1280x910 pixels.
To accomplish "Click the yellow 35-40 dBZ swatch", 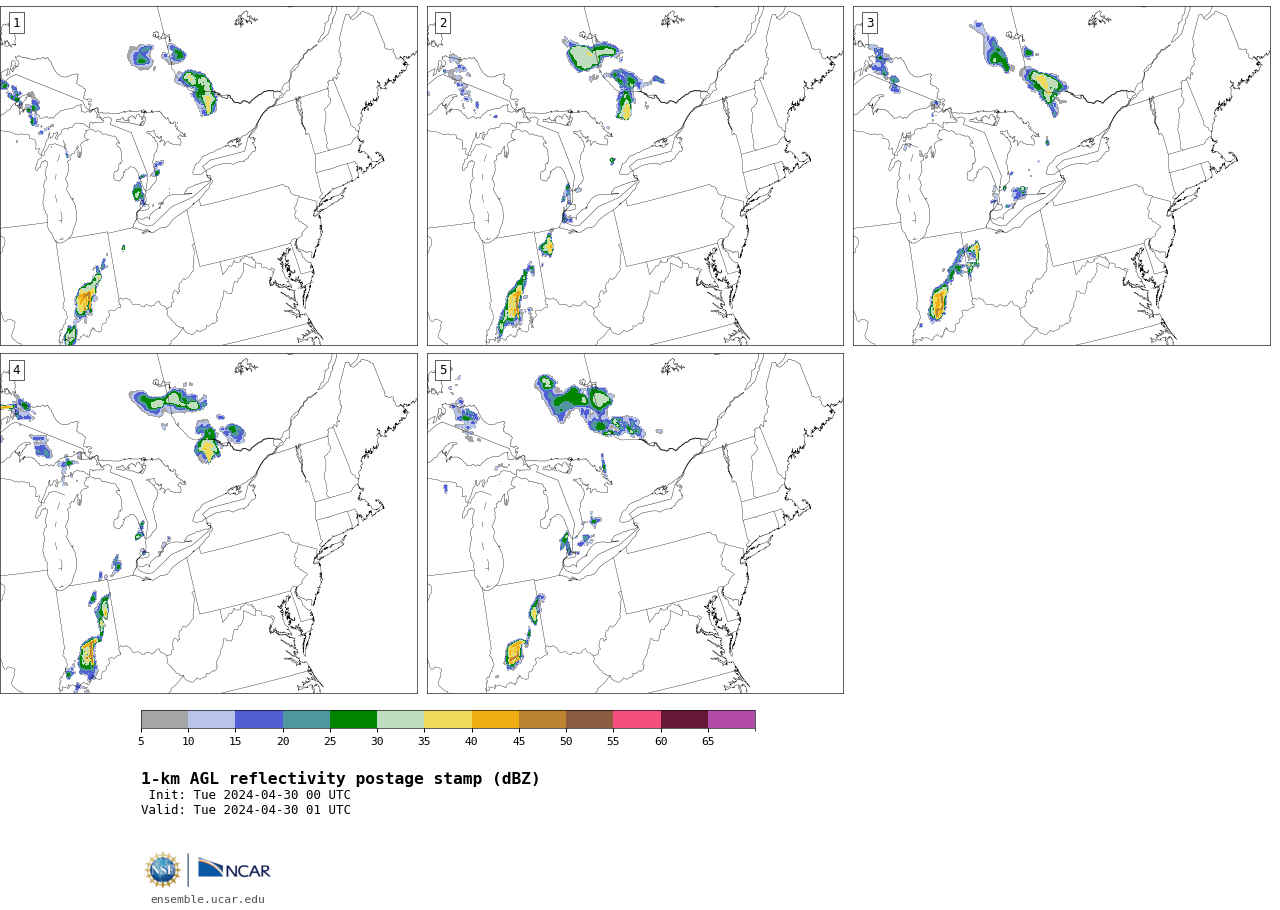I will coord(448,720).
